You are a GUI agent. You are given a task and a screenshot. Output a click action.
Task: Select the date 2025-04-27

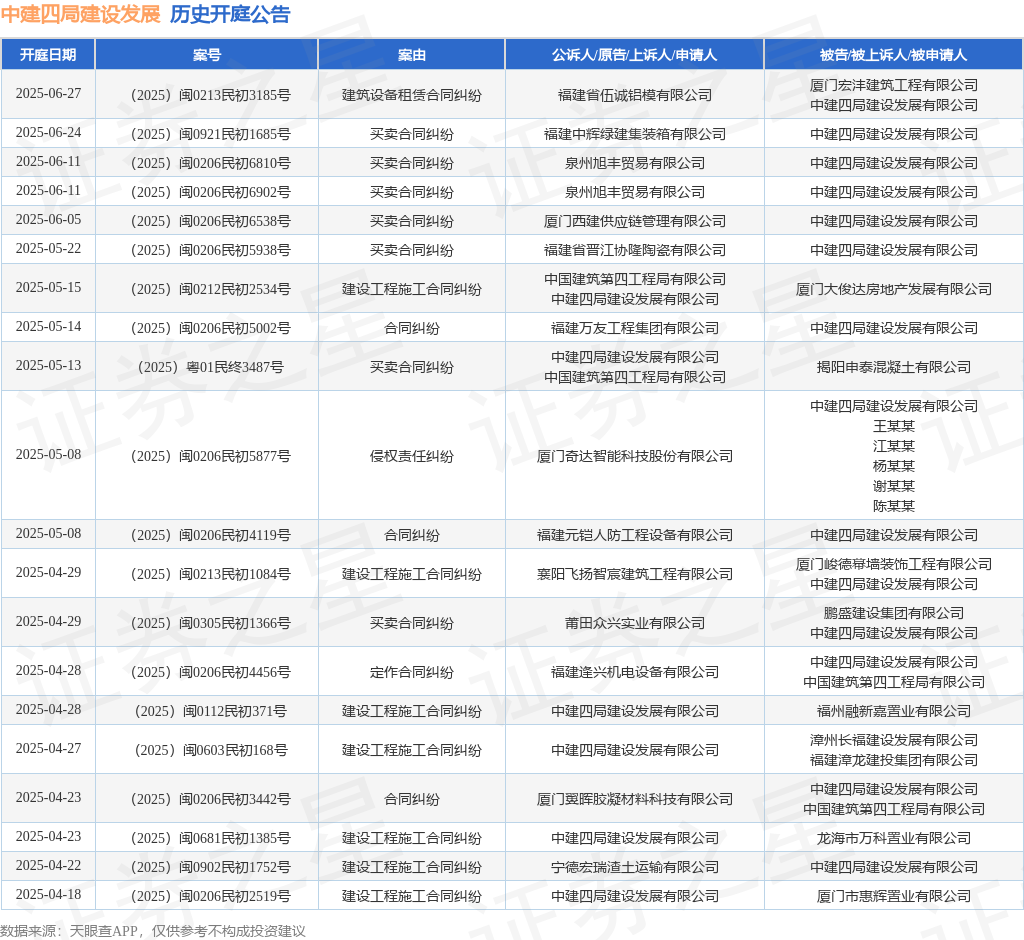(48, 749)
